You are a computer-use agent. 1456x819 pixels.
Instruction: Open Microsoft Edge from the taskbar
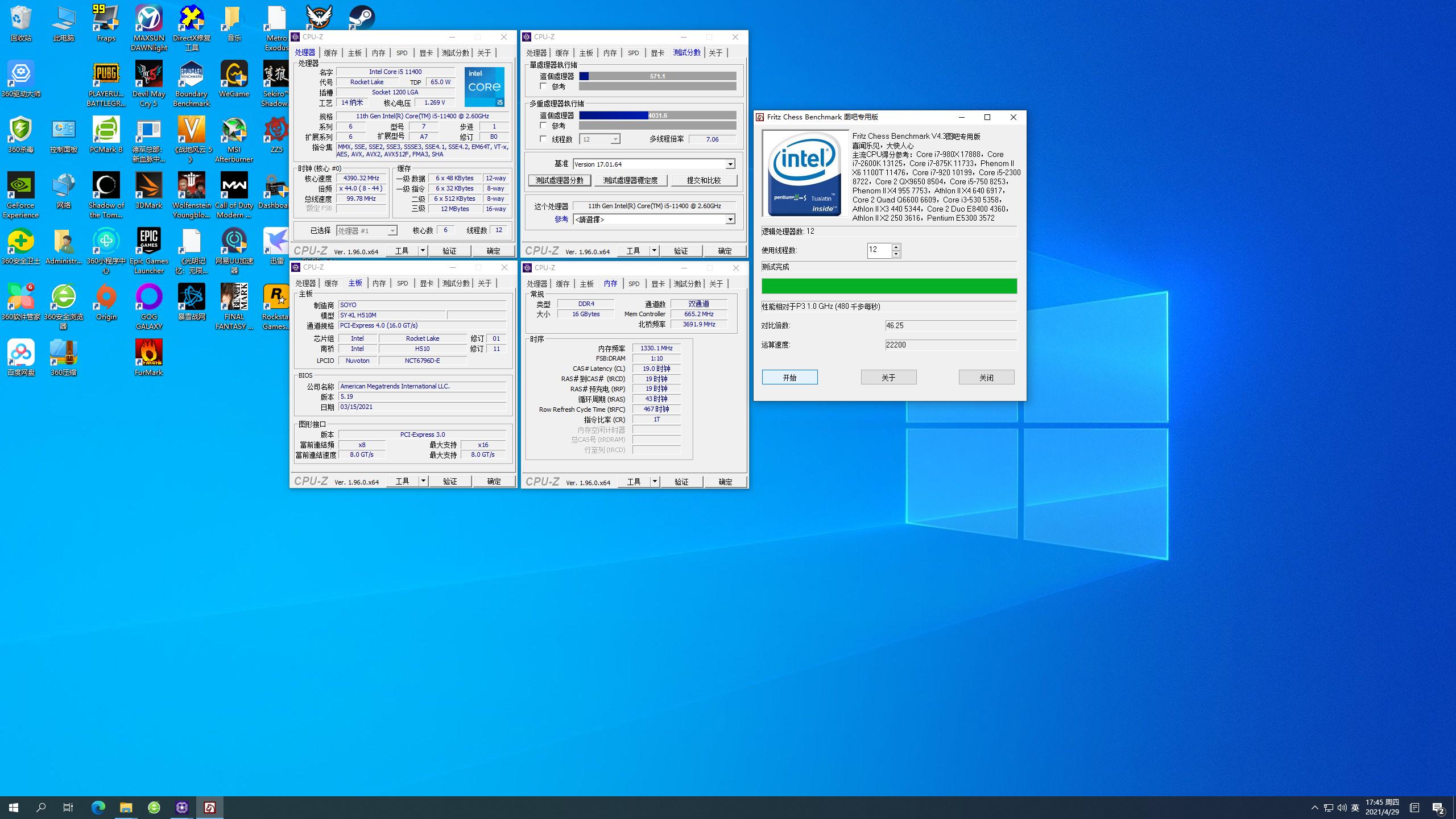[x=98, y=807]
